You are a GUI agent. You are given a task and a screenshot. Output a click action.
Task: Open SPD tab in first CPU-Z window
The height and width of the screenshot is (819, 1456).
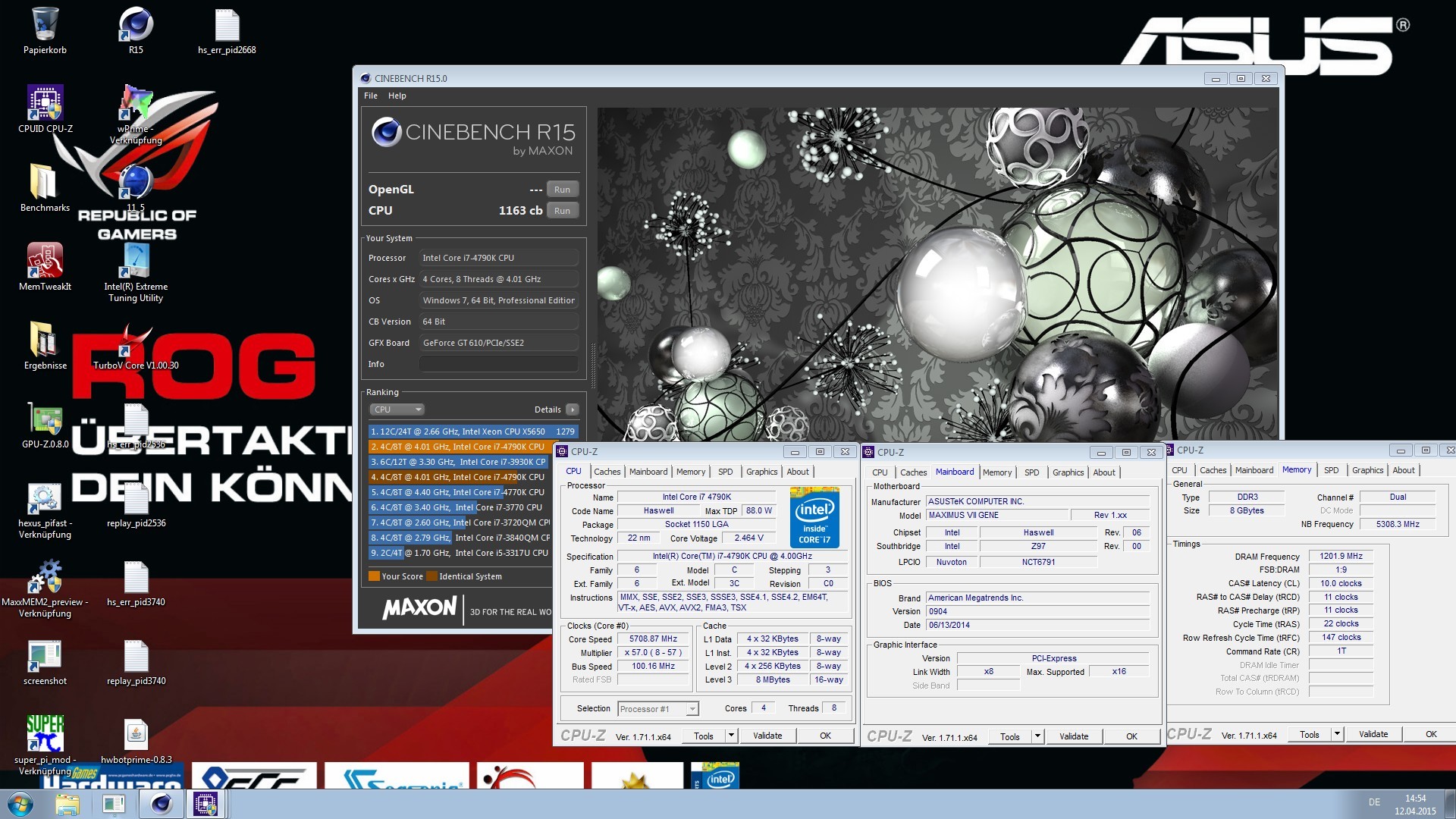tap(725, 472)
